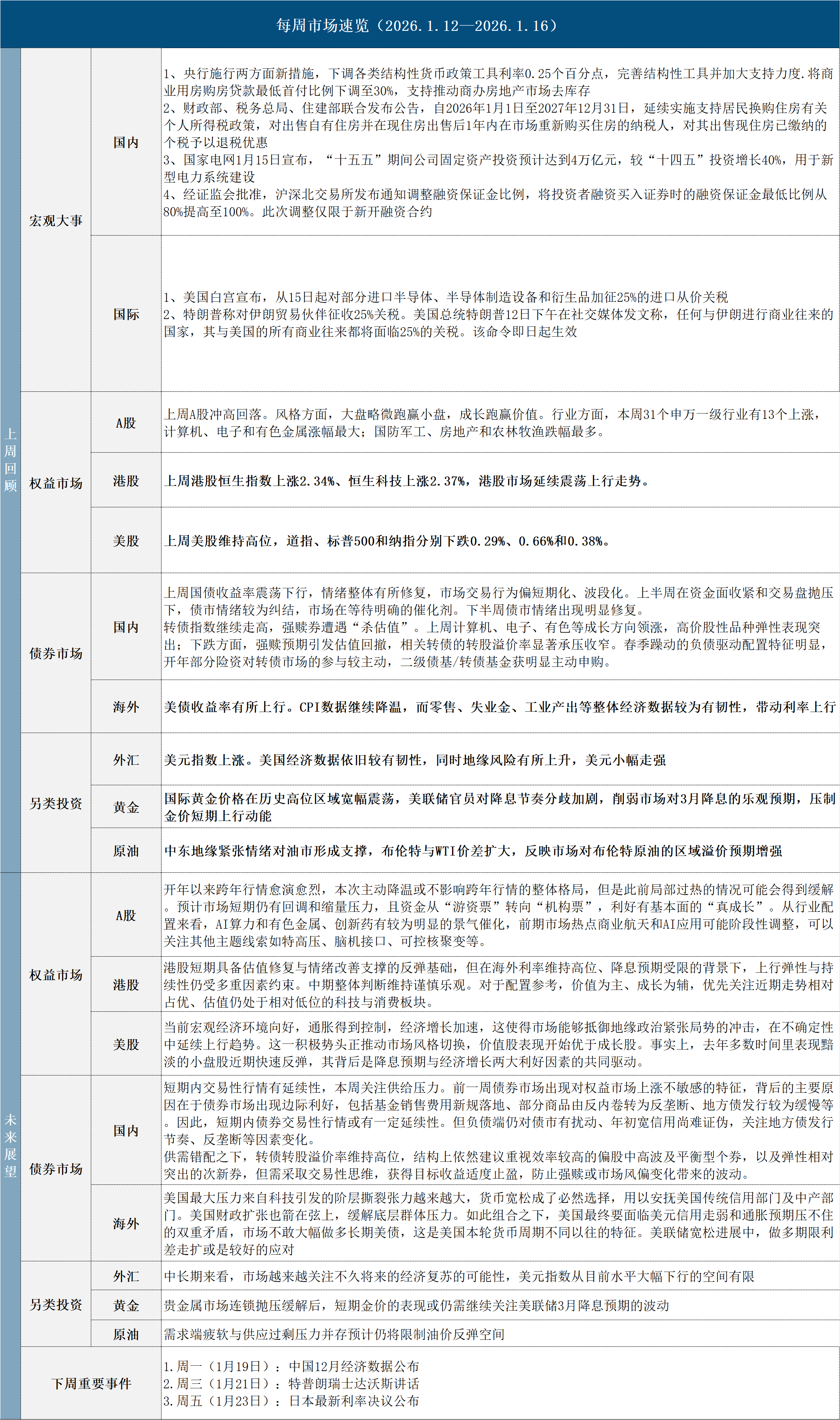Select the 下周重要事件 cell

pos(91,1384)
